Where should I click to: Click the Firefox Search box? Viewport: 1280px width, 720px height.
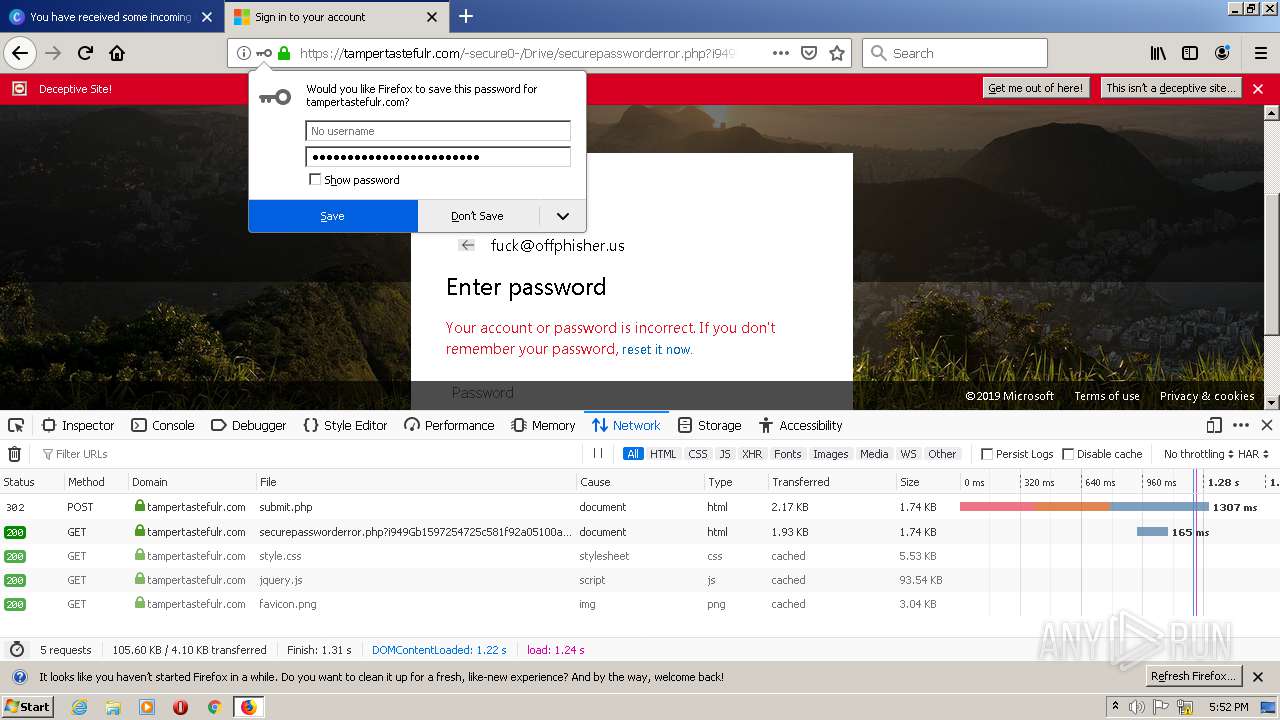coord(955,53)
